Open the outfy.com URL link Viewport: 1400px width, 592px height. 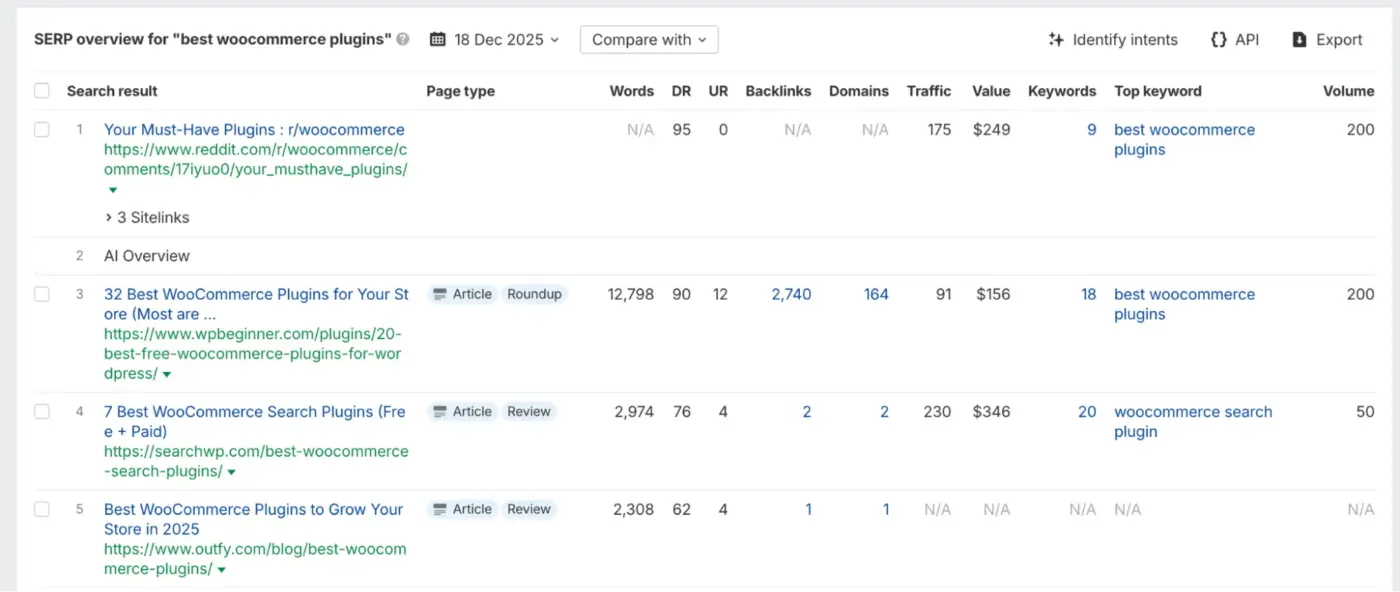[x=255, y=559]
